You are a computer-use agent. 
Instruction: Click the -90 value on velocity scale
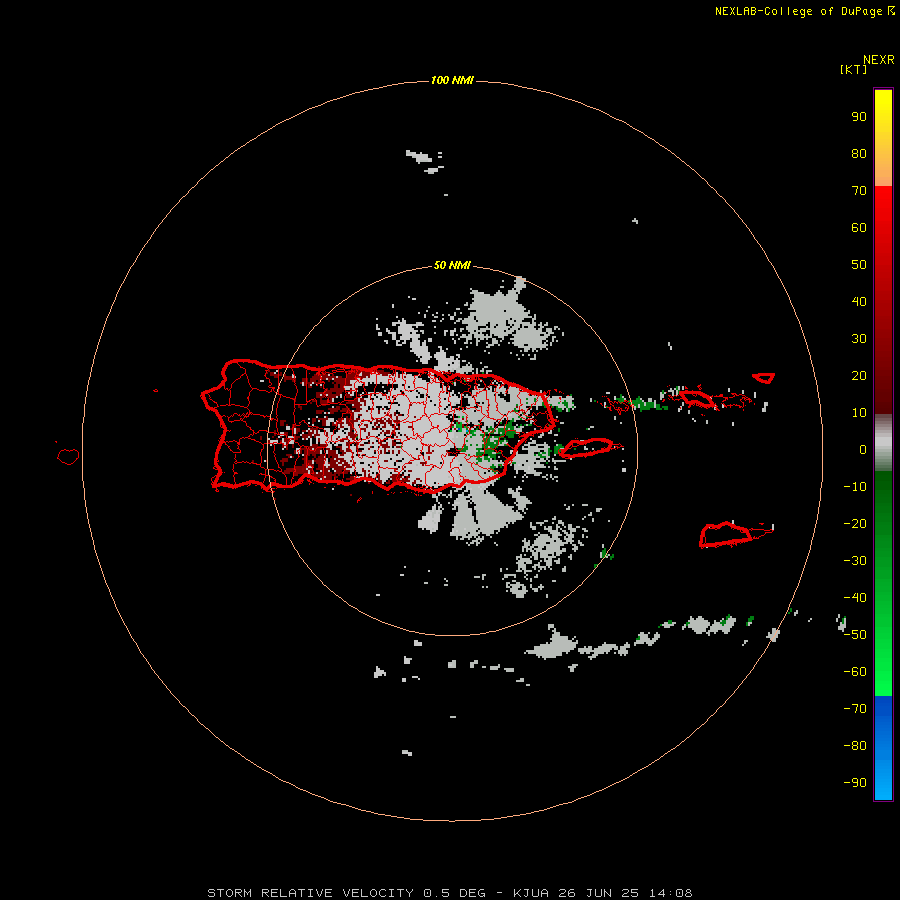pyautogui.click(x=855, y=783)
